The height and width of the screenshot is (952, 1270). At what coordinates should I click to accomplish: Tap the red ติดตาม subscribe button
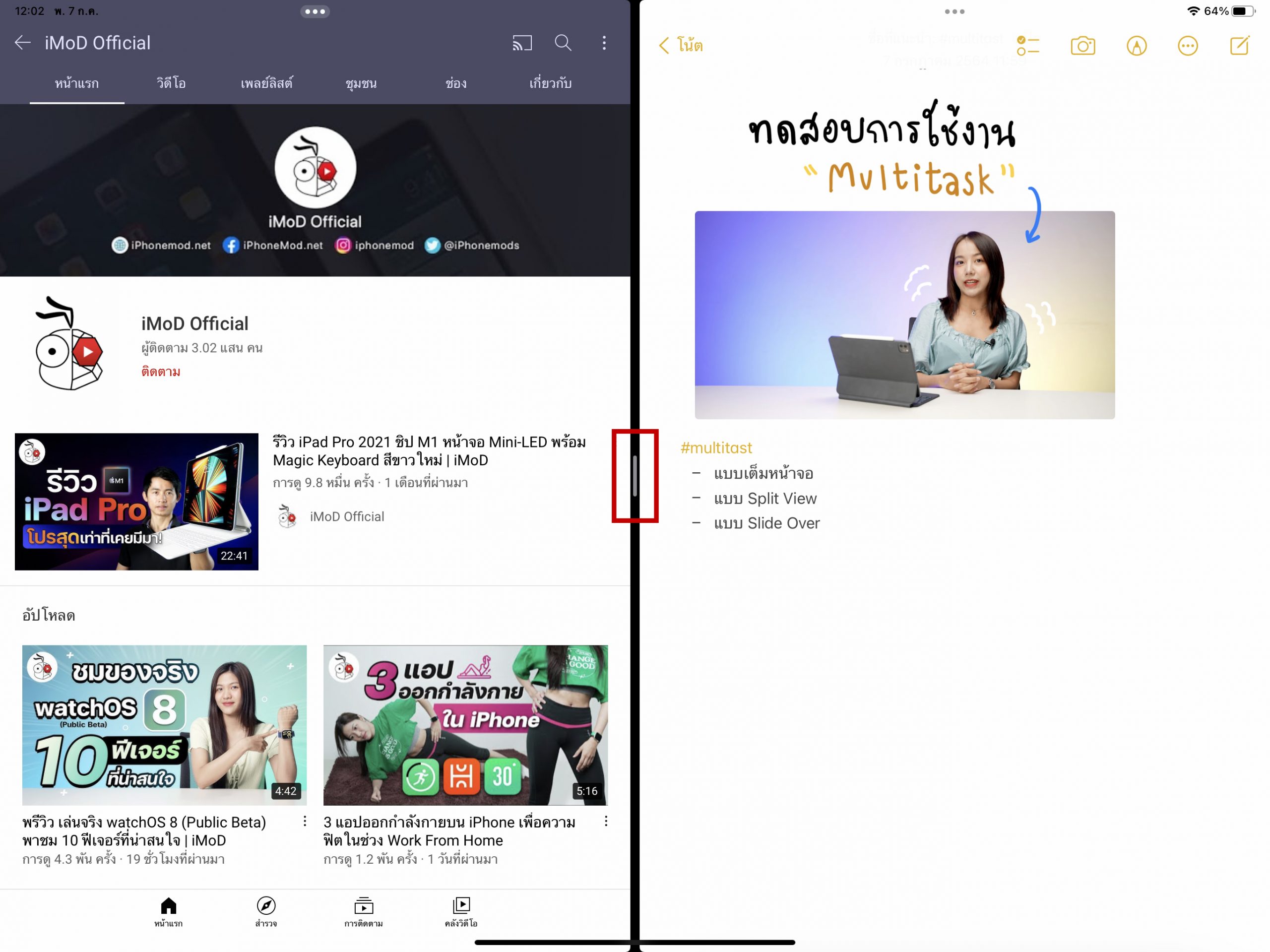tap(161, 372)
